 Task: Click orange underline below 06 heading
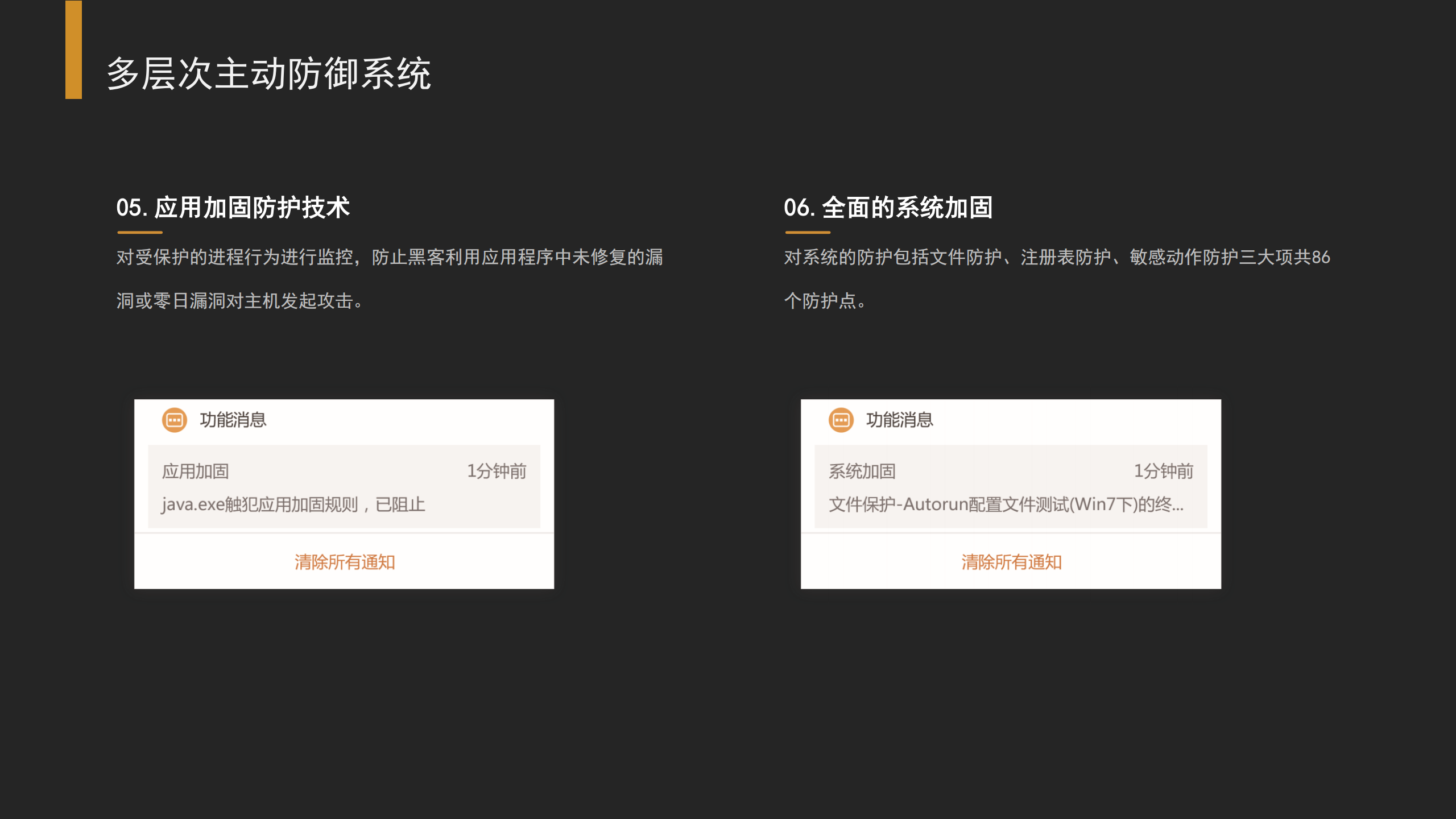coord(808,232)
